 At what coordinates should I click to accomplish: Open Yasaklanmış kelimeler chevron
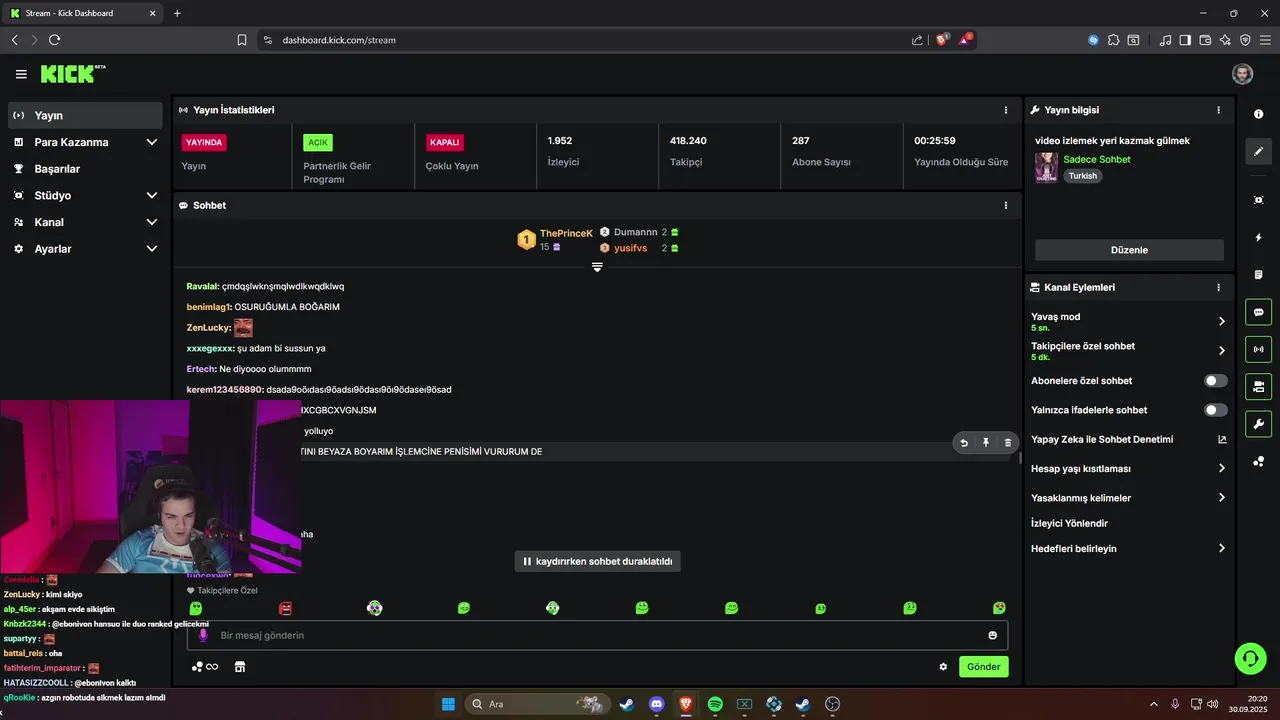pyautogui.click(x=1221, y=498)
